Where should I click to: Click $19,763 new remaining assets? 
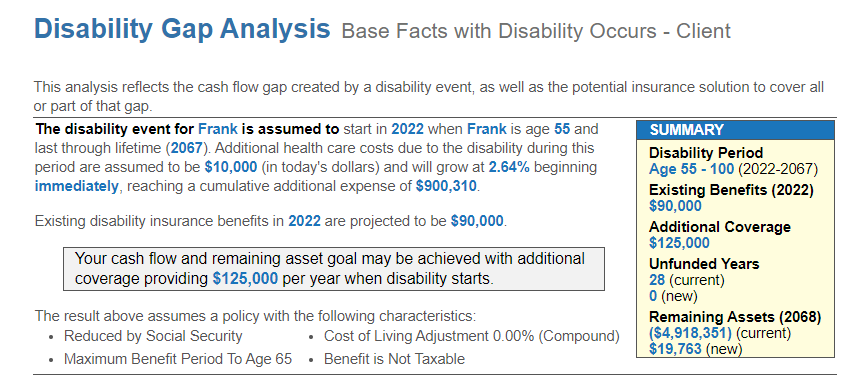(x=675, y=349)
